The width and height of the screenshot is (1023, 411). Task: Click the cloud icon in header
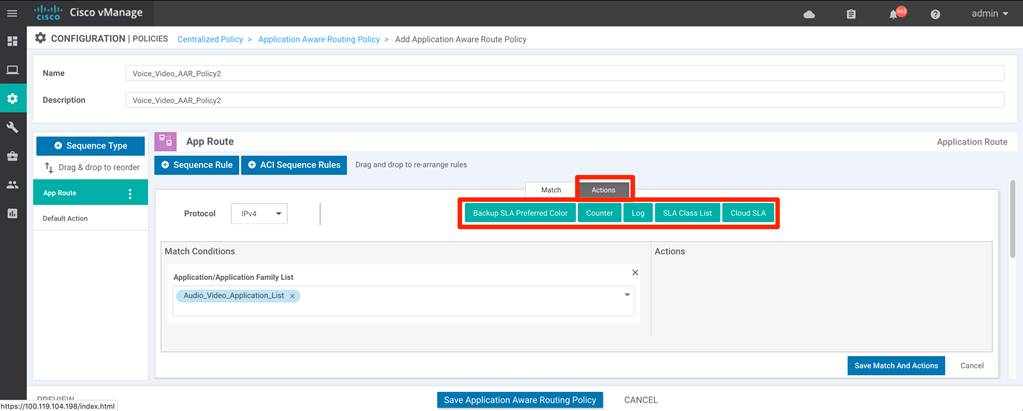click(809, 14)
